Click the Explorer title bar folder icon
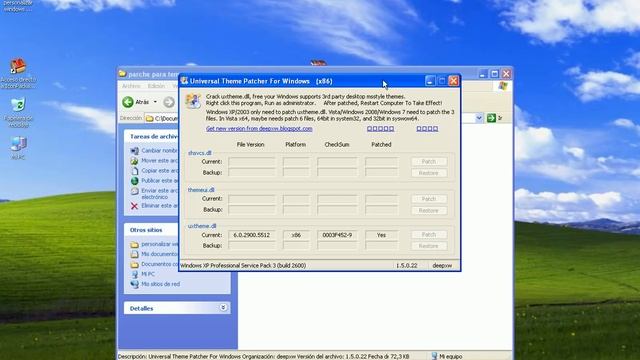This screenshot has height=360, width=640. click(122, 74)
